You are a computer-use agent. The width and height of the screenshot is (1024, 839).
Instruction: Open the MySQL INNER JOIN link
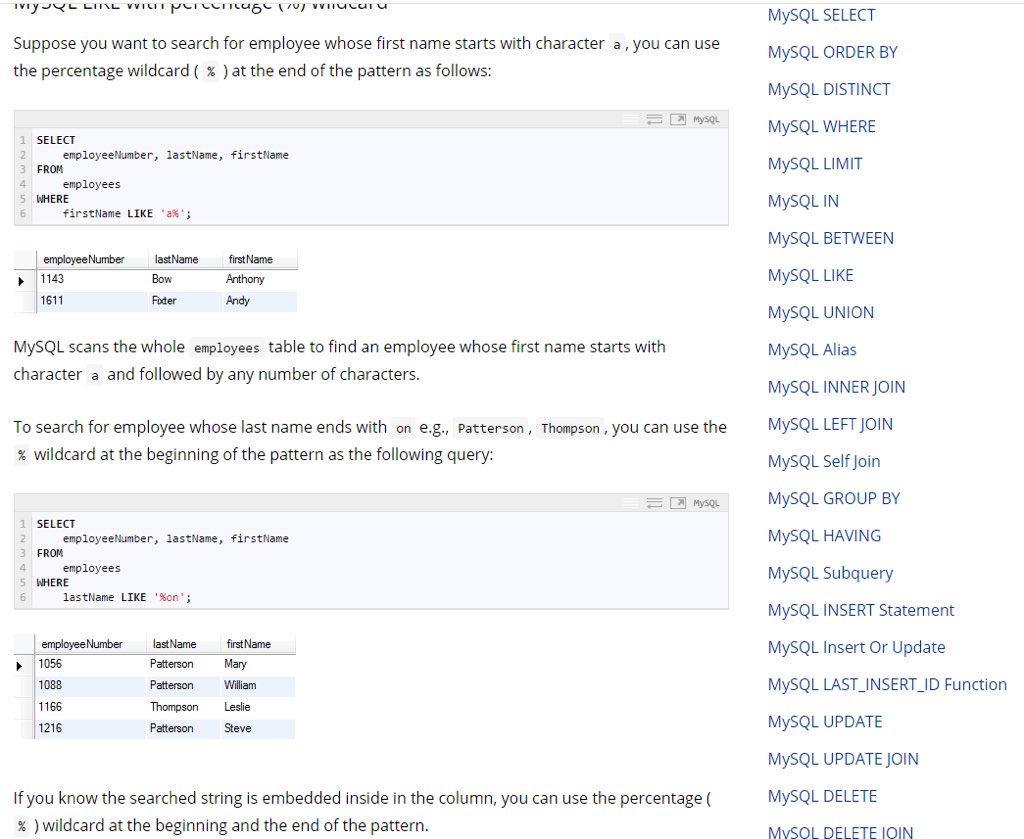click(x=836, y=387)
